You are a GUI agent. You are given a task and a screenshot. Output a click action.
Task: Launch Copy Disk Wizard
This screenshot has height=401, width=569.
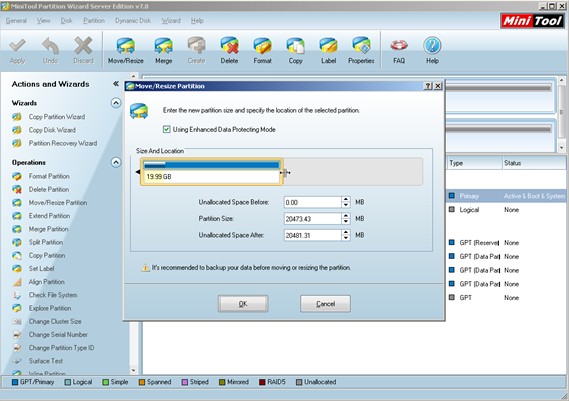tap(52, 130)
